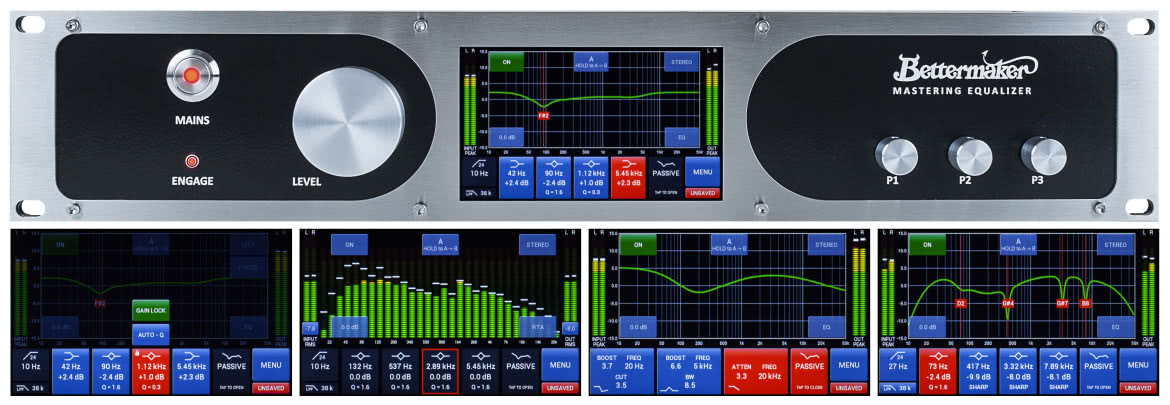1170x405 pixels.
Task: Select the 10 Hz high-pass filter on hardware display
Action: coord(478,171)
